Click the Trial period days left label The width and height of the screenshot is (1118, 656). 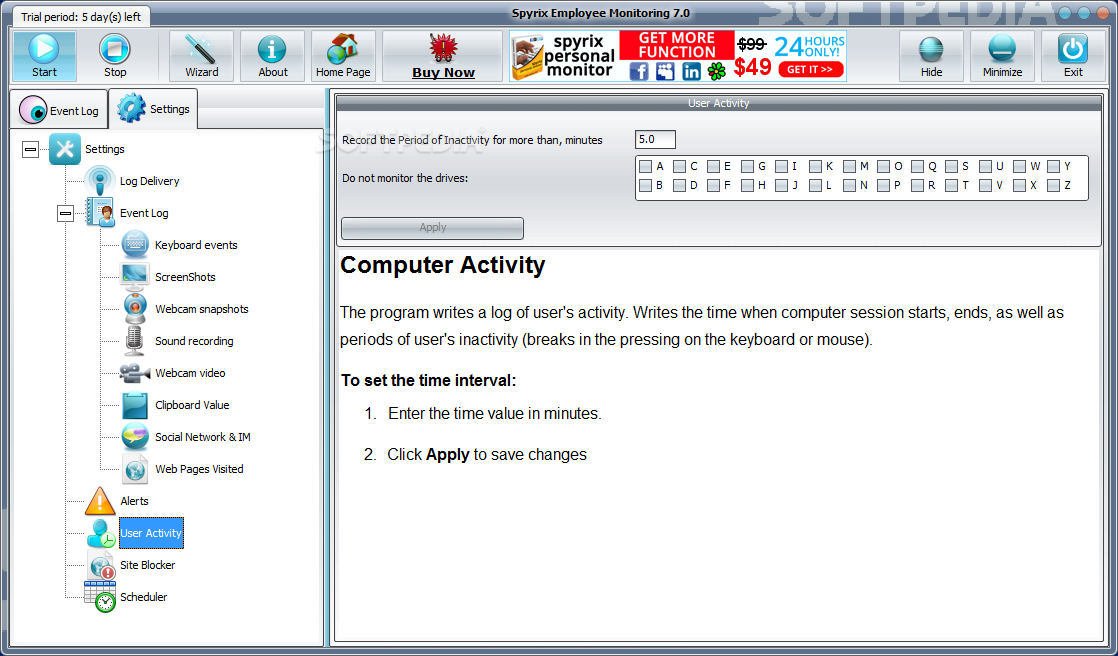point(81,16)
